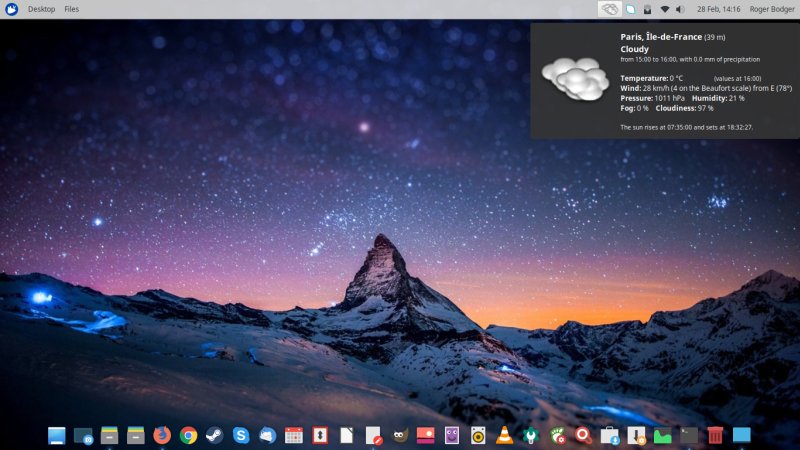Open the Solus main menu button
The image size is (800, 450).
pyautogui.click(x=11, y=9)
